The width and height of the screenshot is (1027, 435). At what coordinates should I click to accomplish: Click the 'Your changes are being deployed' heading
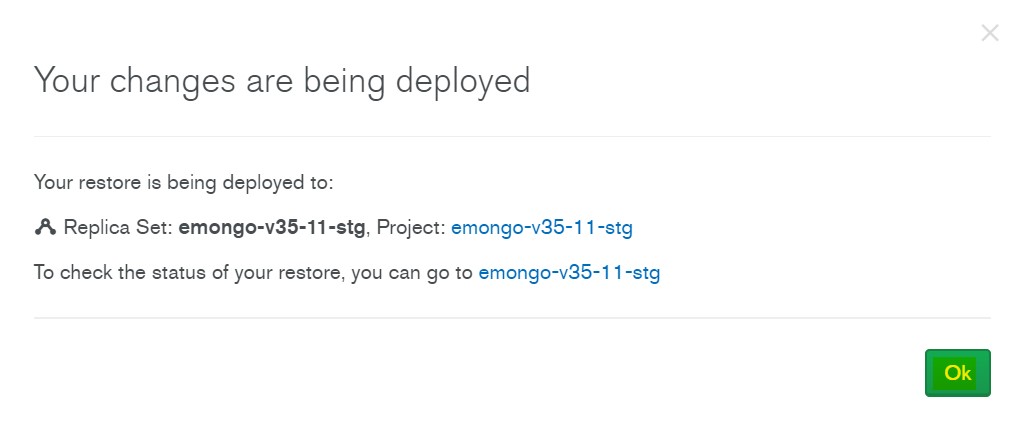click(x=282, y=80)
